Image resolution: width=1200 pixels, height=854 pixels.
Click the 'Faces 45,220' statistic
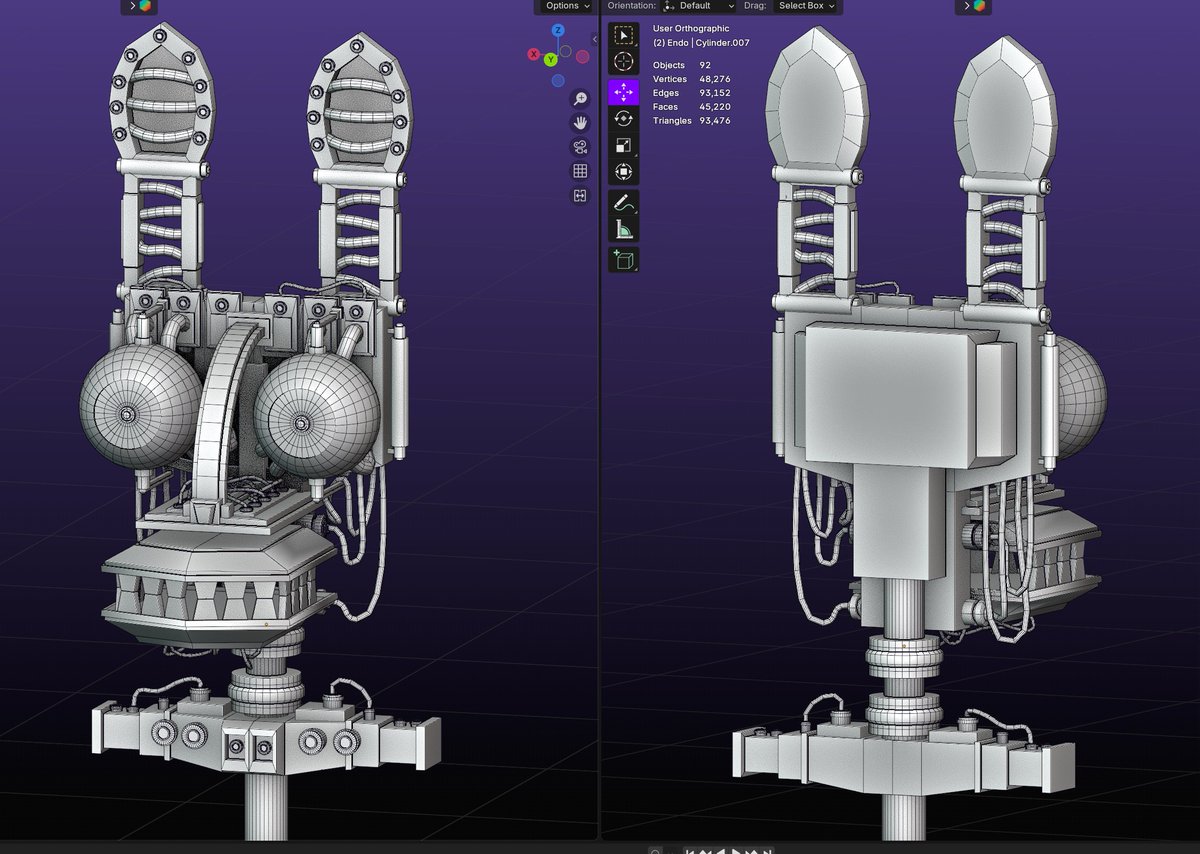[691, 106]
